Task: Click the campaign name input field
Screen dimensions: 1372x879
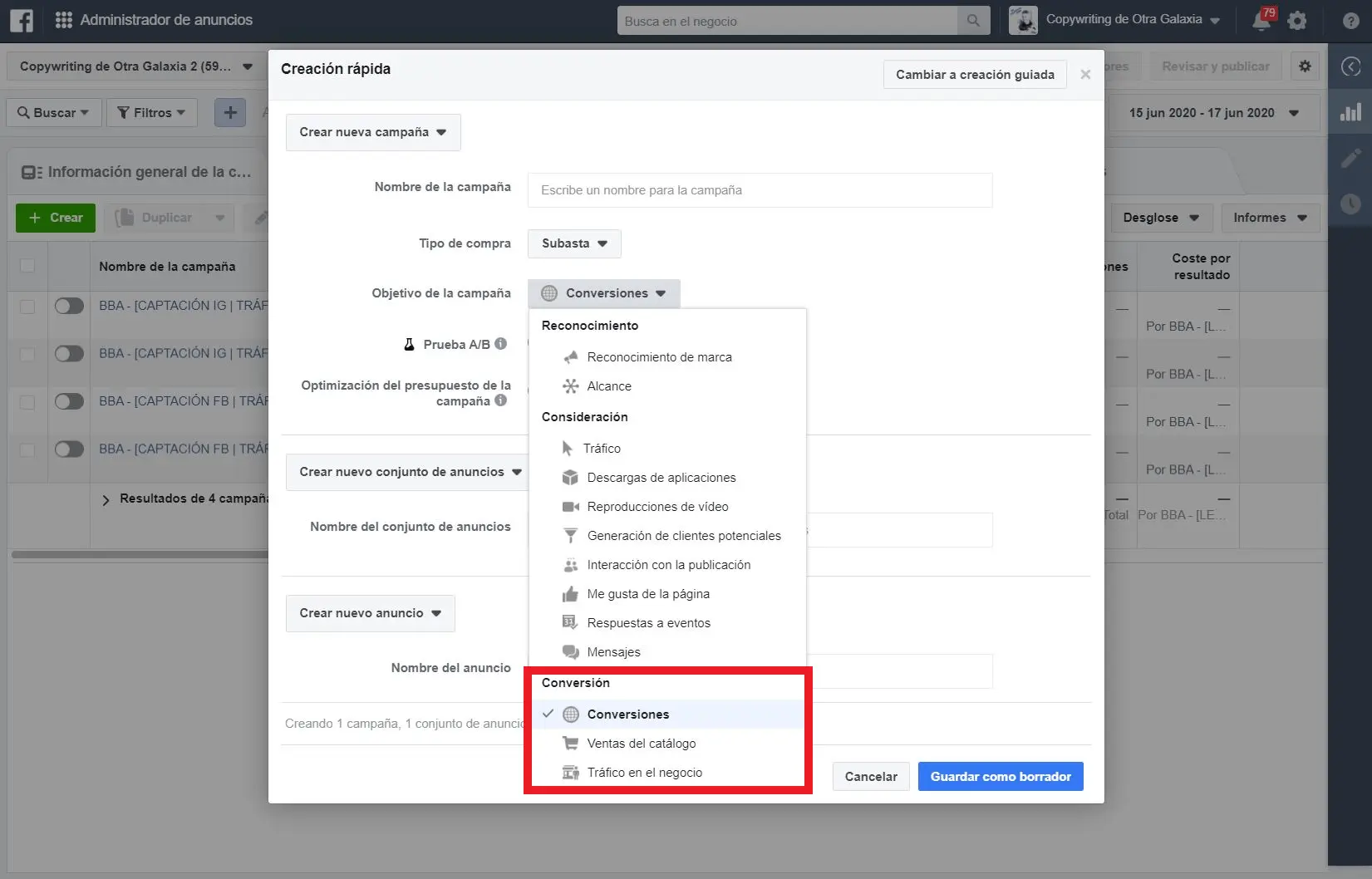Action: pos(760,190)
